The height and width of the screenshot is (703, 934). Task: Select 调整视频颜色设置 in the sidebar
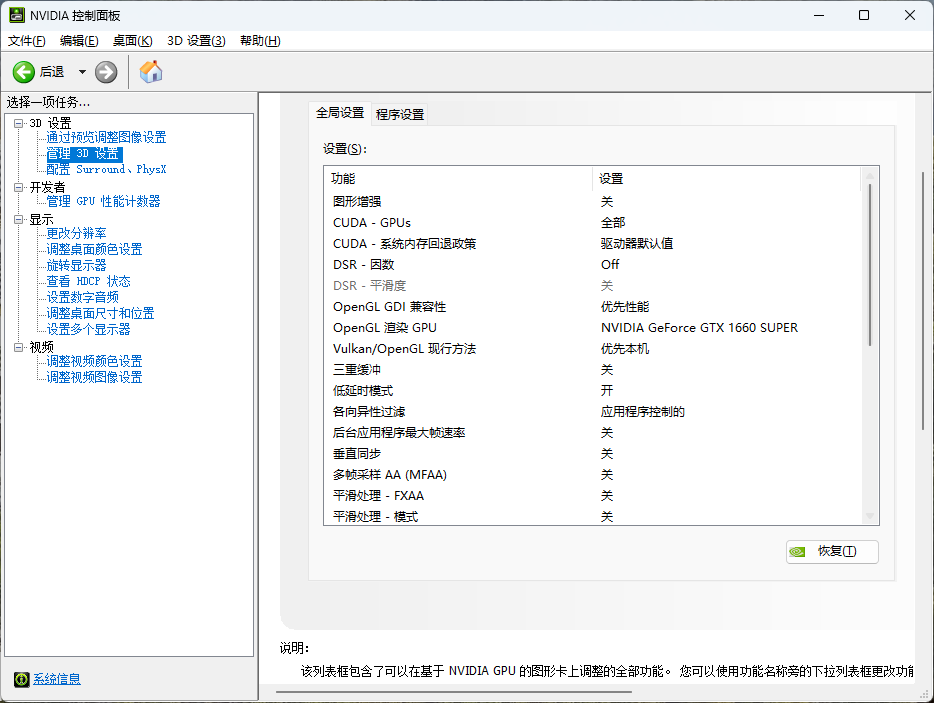95,361
